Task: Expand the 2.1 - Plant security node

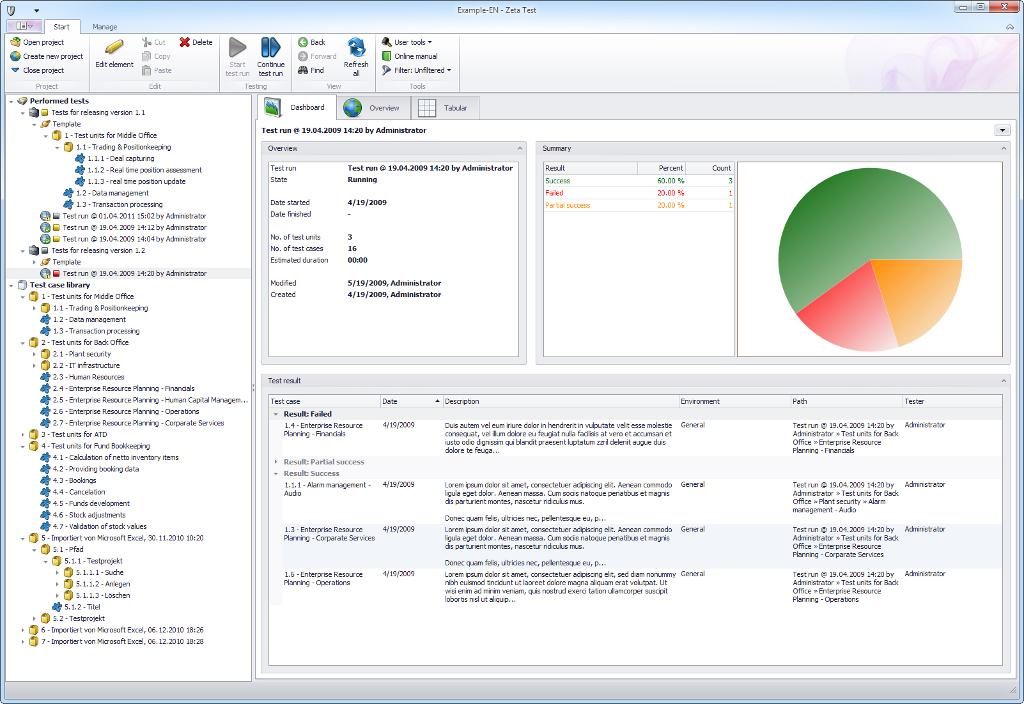Action: (x=34, y=354)
